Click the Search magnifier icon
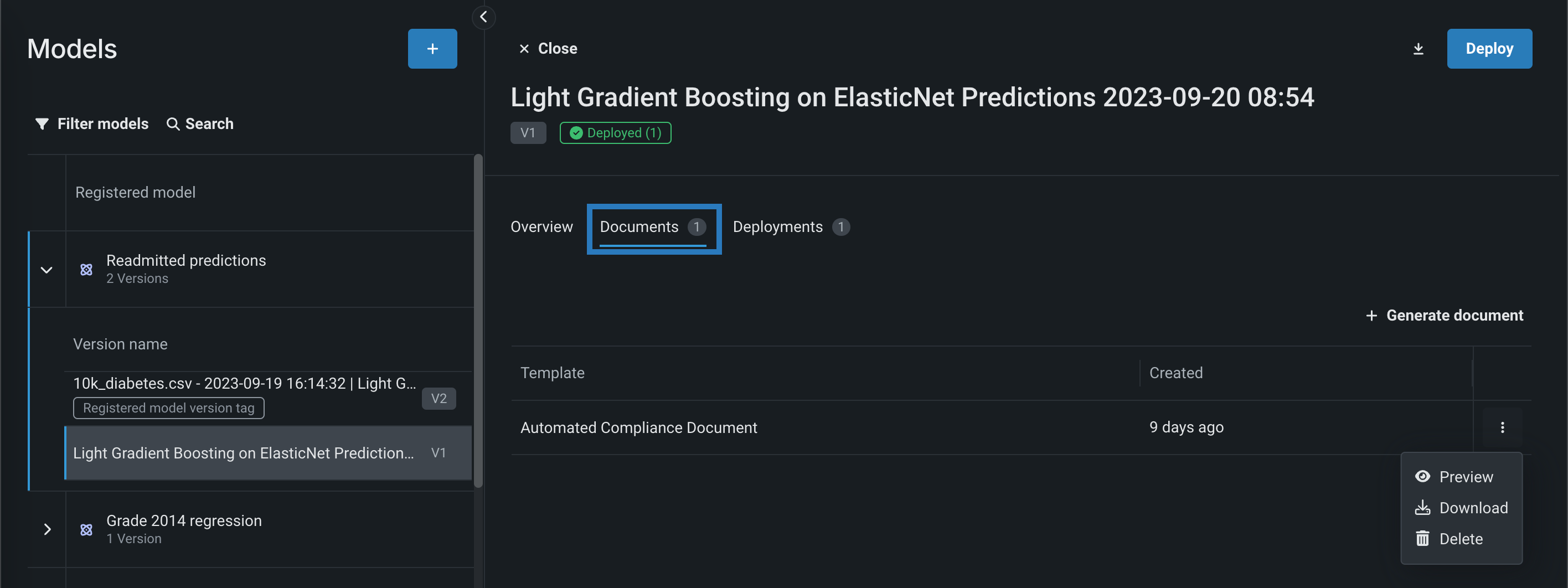 click(x=173, y=124)
